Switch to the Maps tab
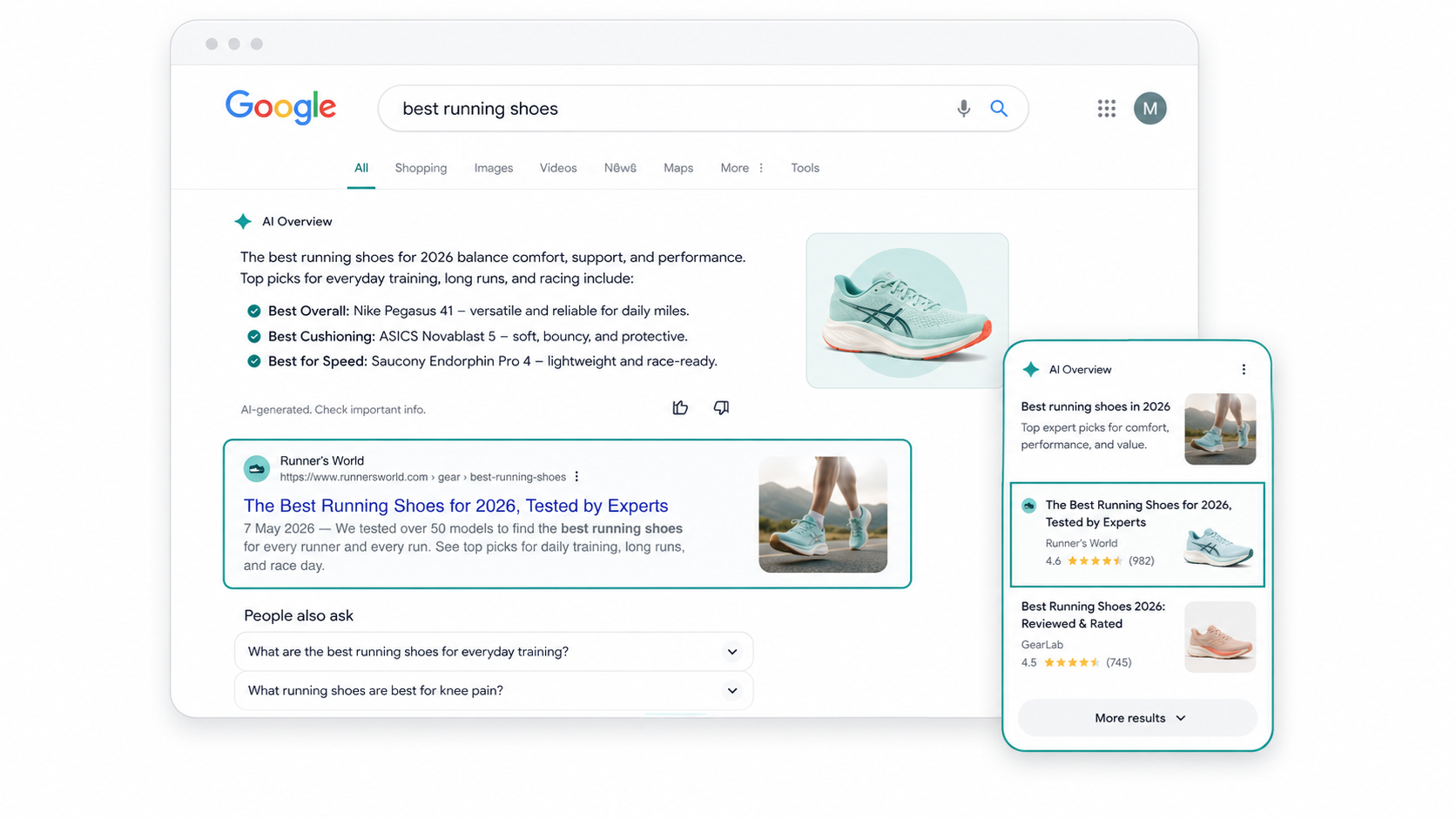1456x819 pixels. click(678, 168)
